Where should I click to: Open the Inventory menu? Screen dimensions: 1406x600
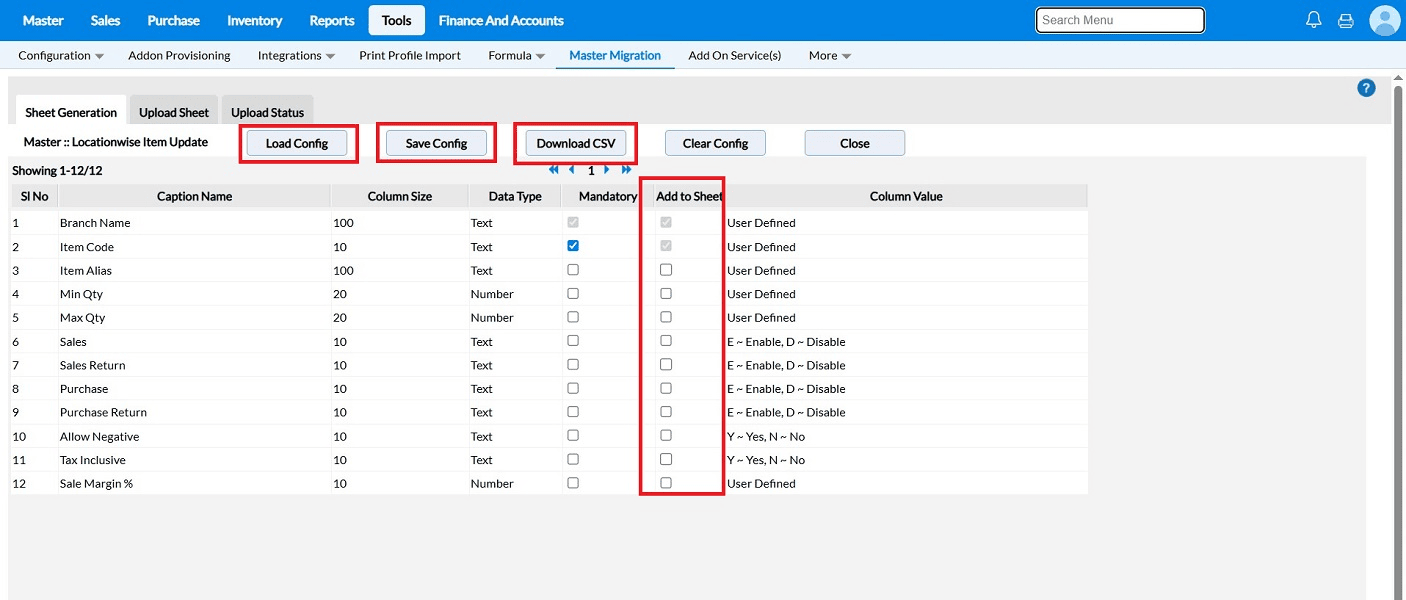(254, 20)
